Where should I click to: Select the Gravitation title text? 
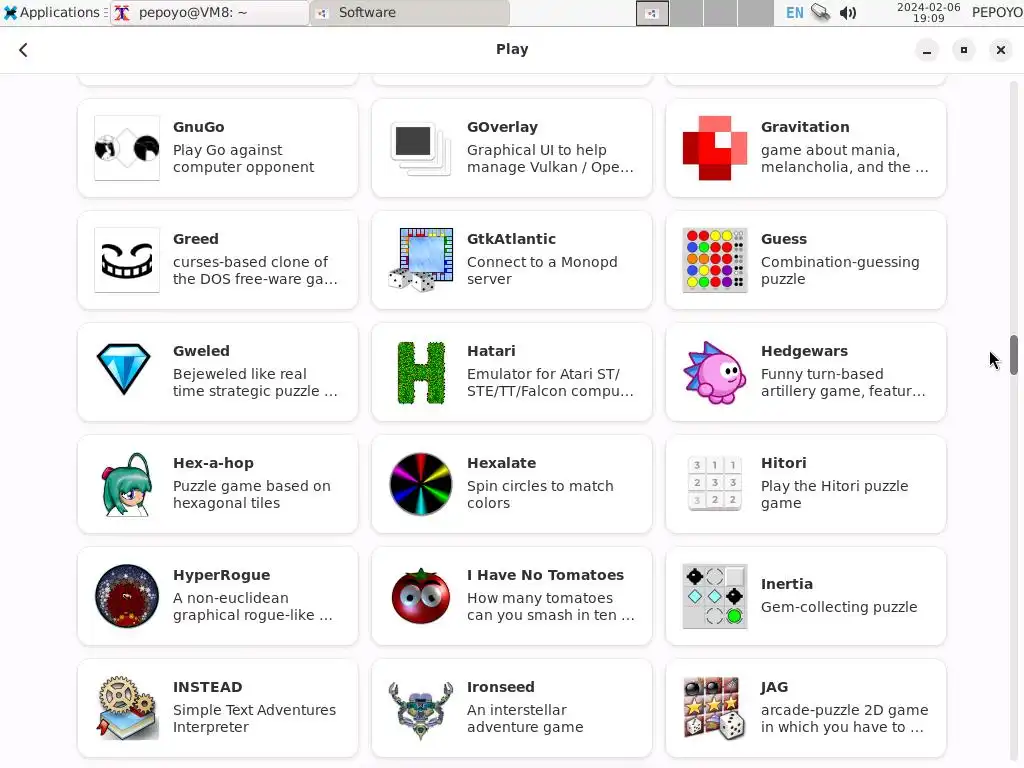coord(805,127)
